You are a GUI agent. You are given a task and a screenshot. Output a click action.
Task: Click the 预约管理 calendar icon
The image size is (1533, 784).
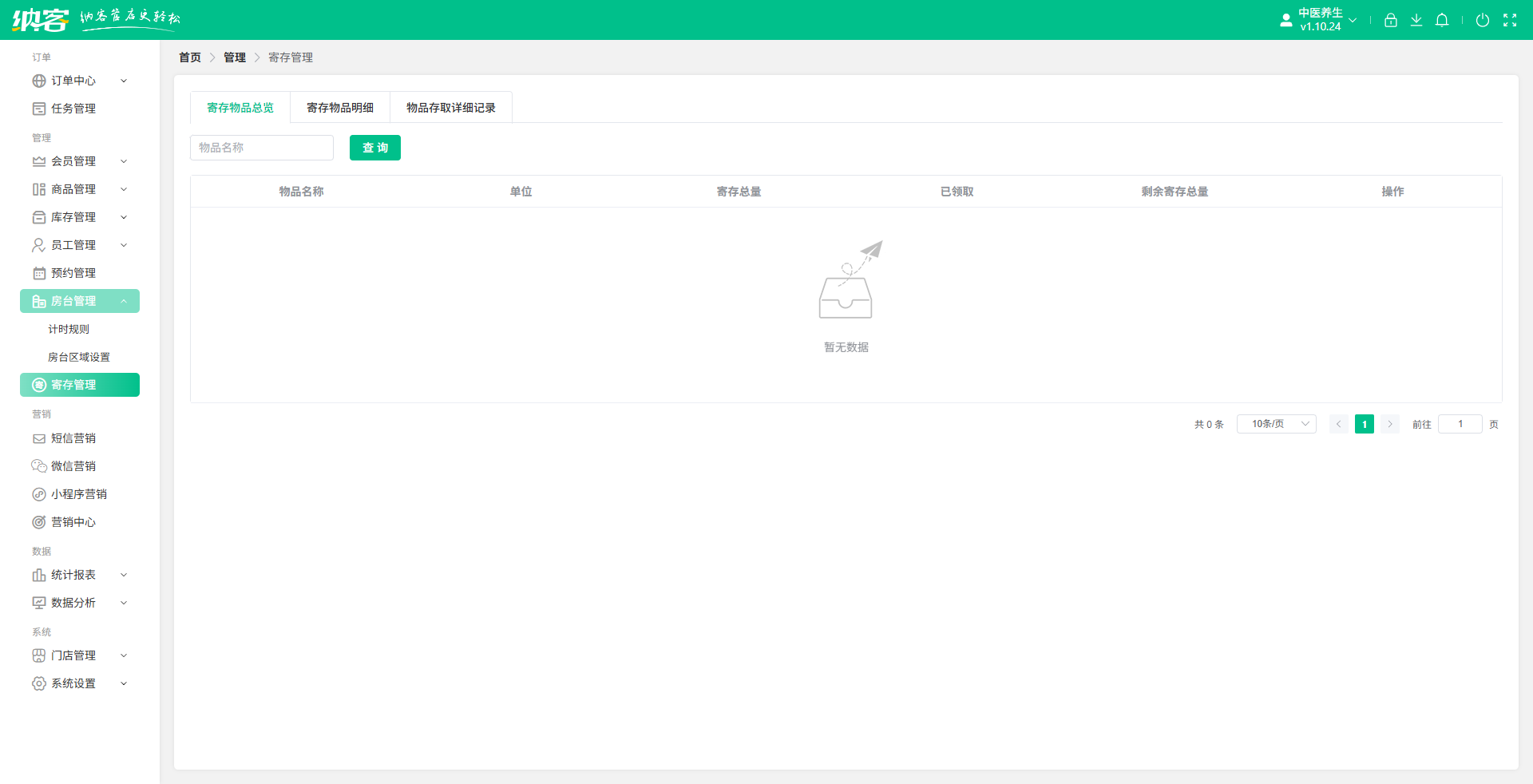tap(39, 273)
